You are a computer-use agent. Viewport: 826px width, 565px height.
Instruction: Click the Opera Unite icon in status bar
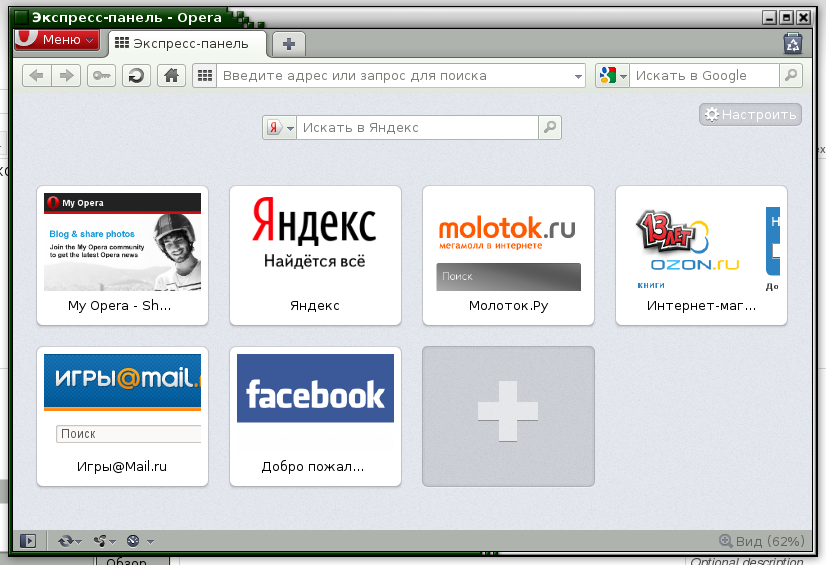coord(100,541)
